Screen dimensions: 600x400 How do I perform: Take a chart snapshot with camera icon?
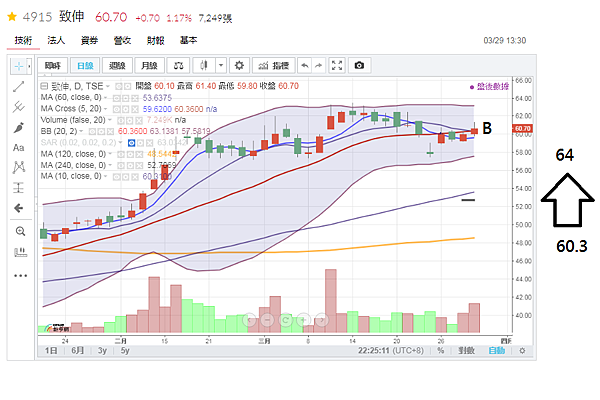[x=359, y=65]
